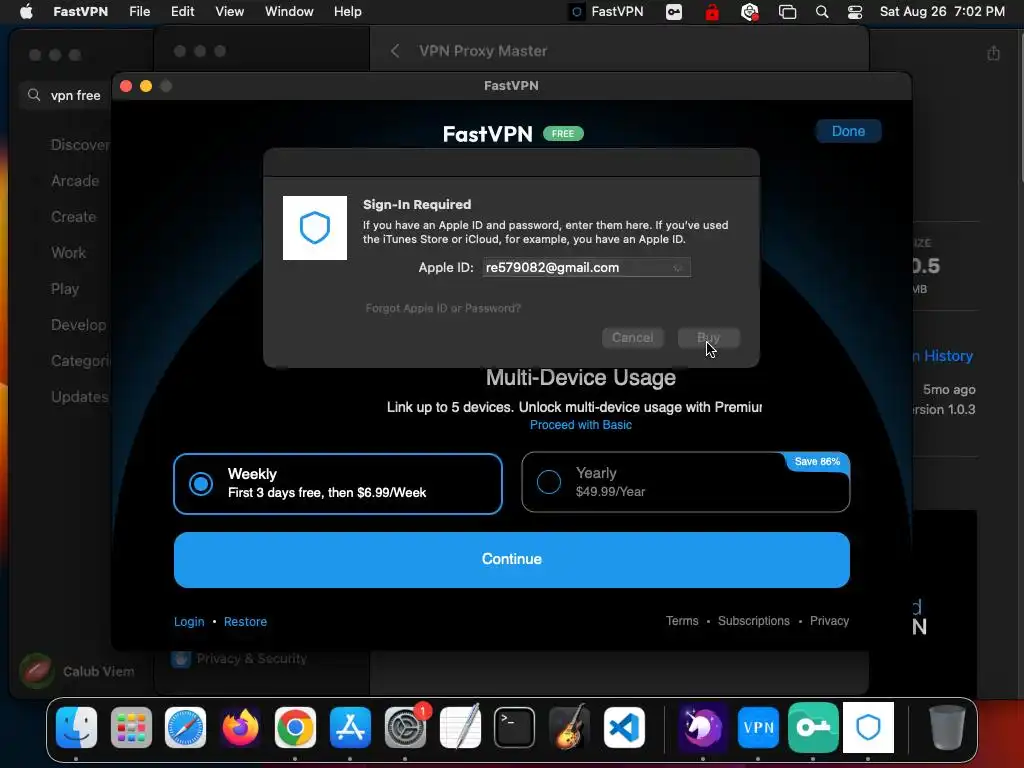Viewport: 1024px width, 768px height.
Task: Open the unicorn app in the Dock
Action: pyautogui.click(x=703, y=728)
